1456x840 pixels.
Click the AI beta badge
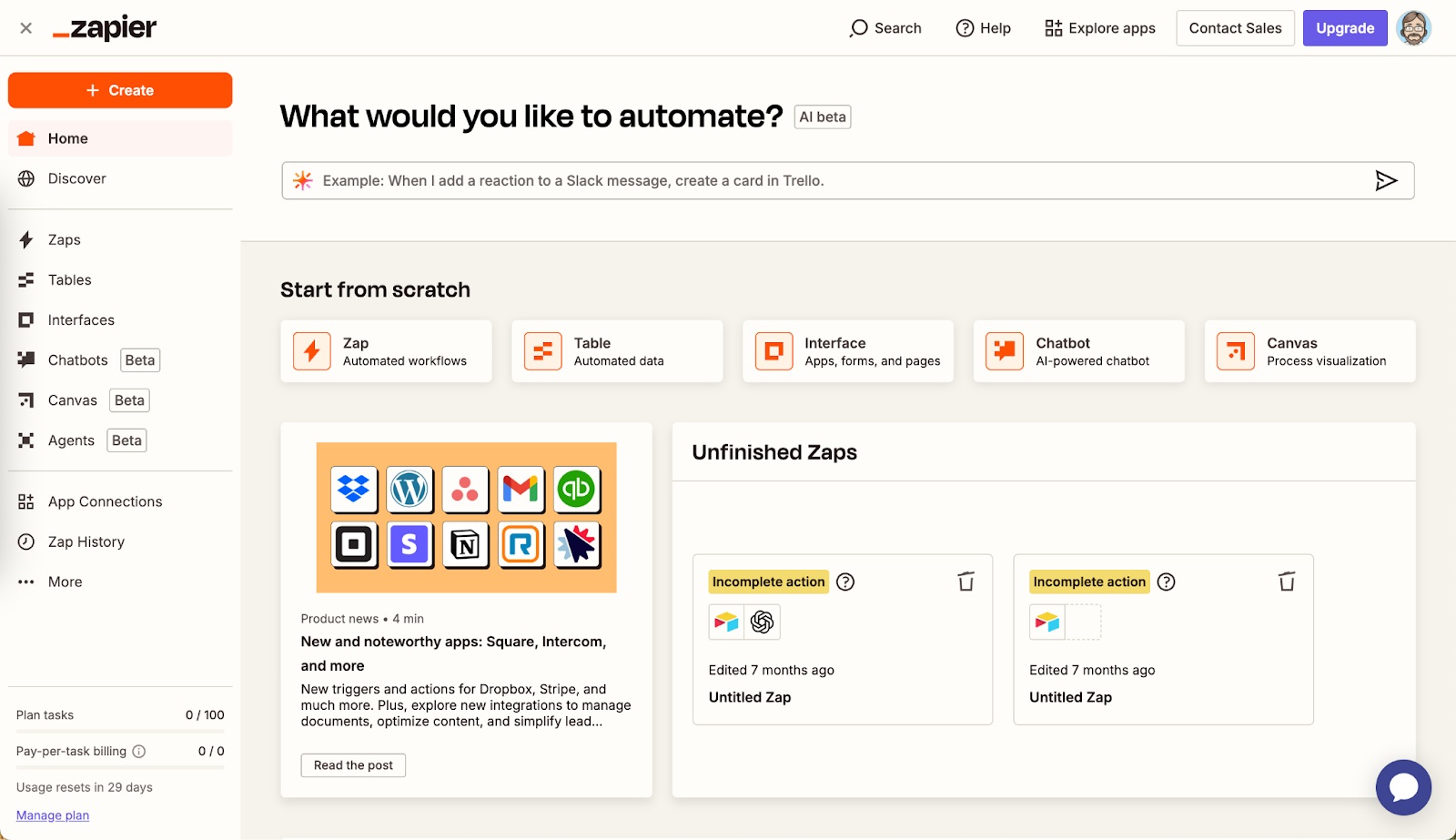coord(823,116)
